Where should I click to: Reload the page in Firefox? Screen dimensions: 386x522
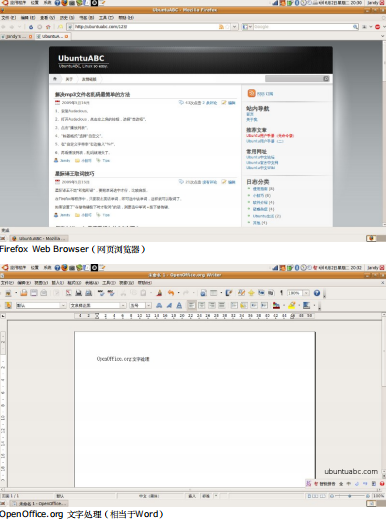[31, 27]
